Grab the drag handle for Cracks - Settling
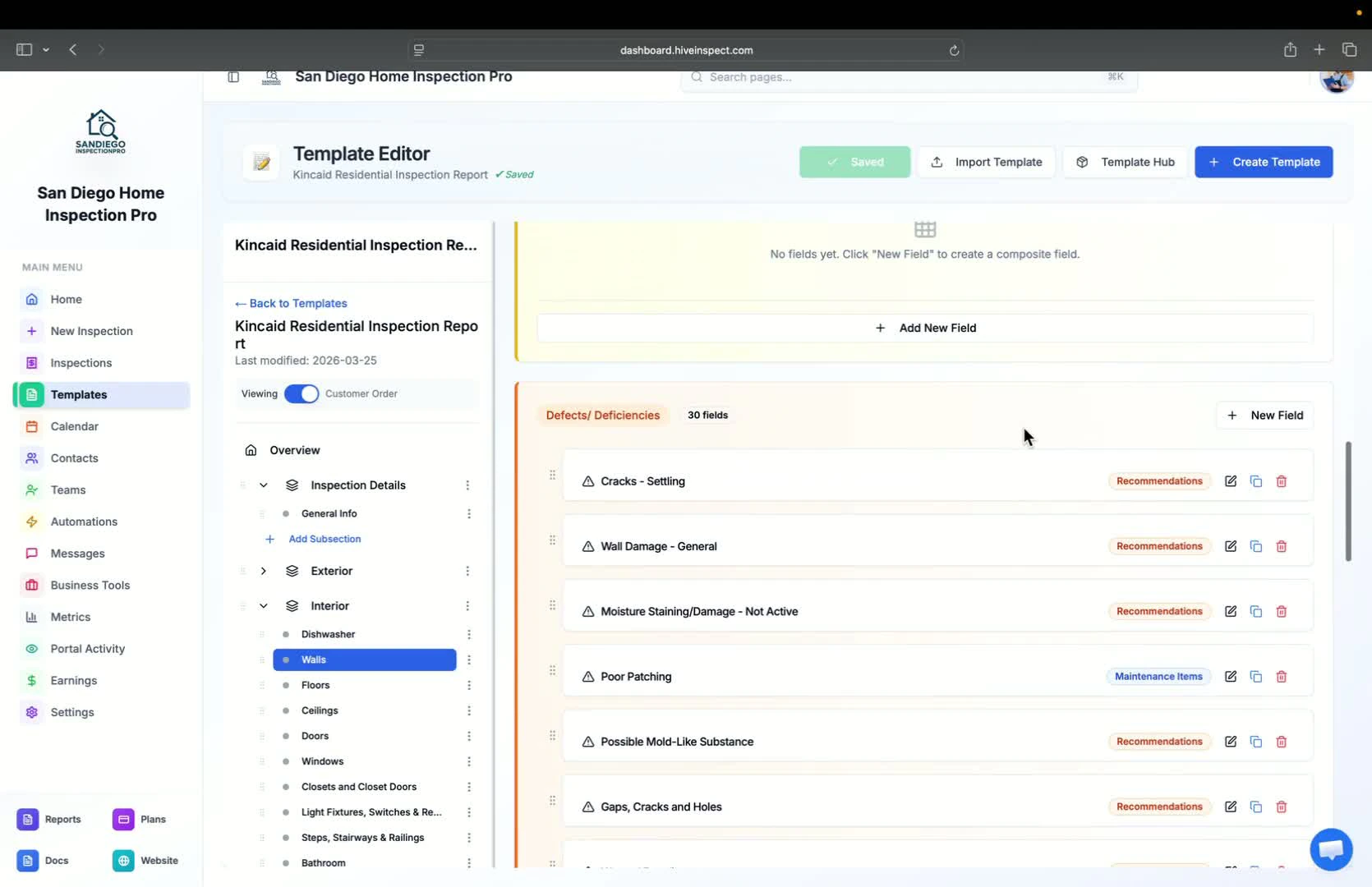Viewport: 1372px width, 887px height. click(x=552, y=475)
